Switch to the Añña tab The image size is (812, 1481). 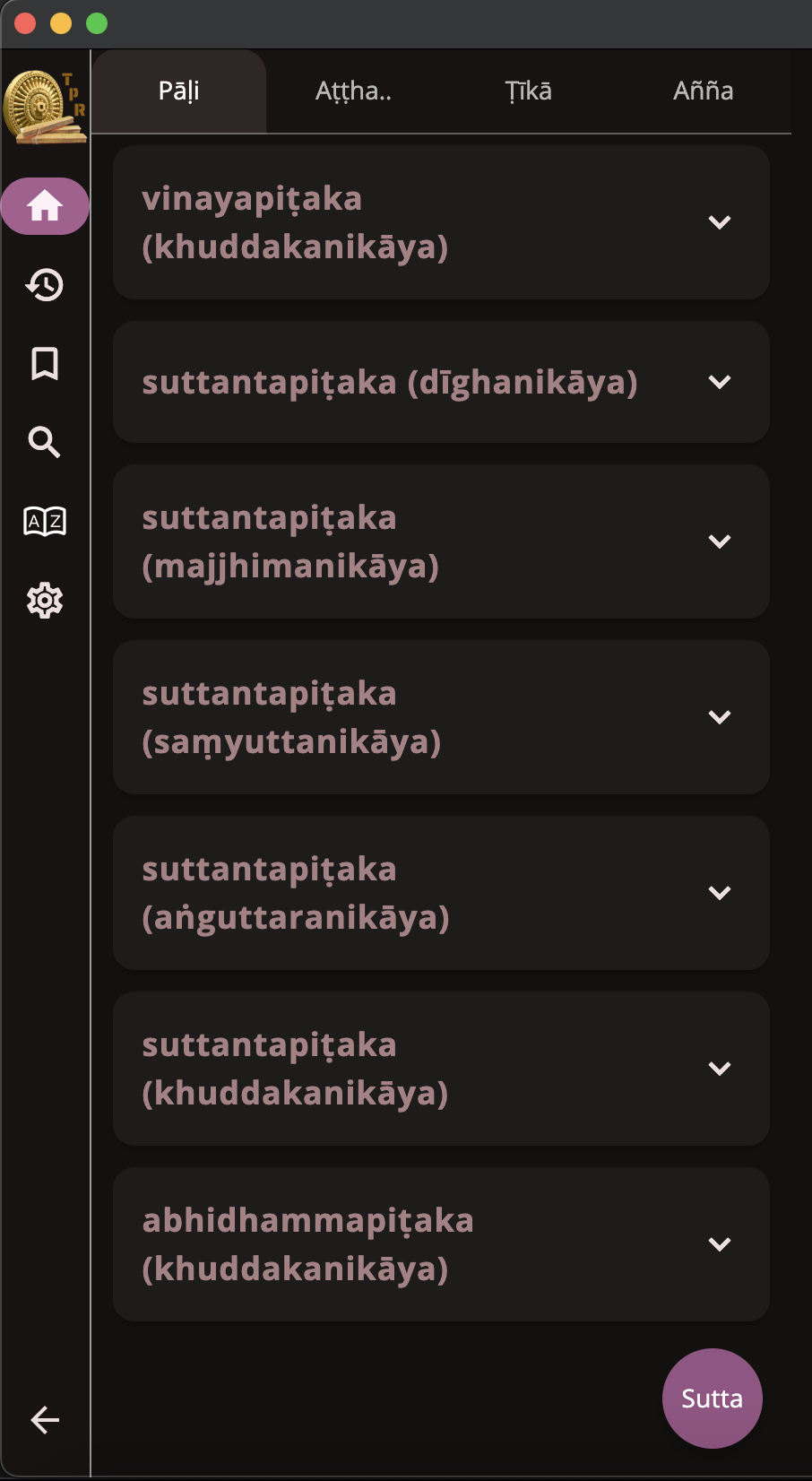[704, 91]
